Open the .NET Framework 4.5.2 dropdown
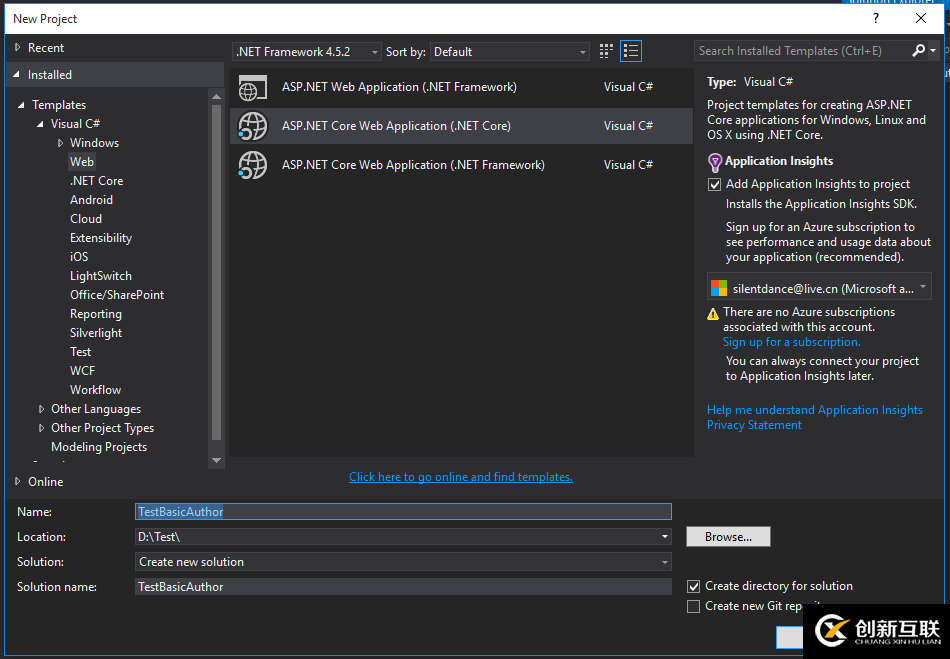 [307, 52]
